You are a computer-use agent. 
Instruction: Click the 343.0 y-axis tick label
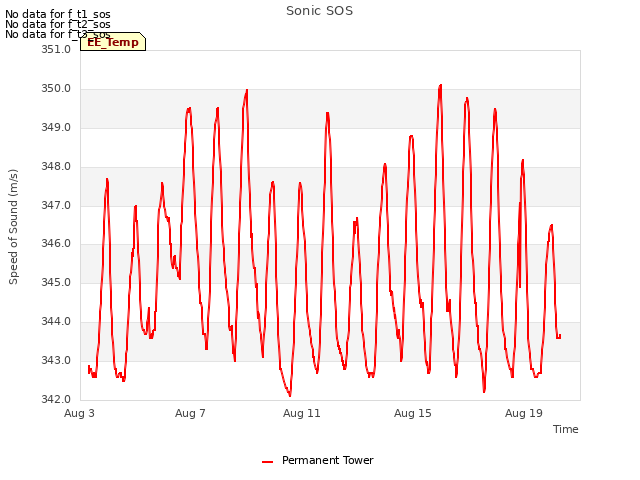pos(56,360)
